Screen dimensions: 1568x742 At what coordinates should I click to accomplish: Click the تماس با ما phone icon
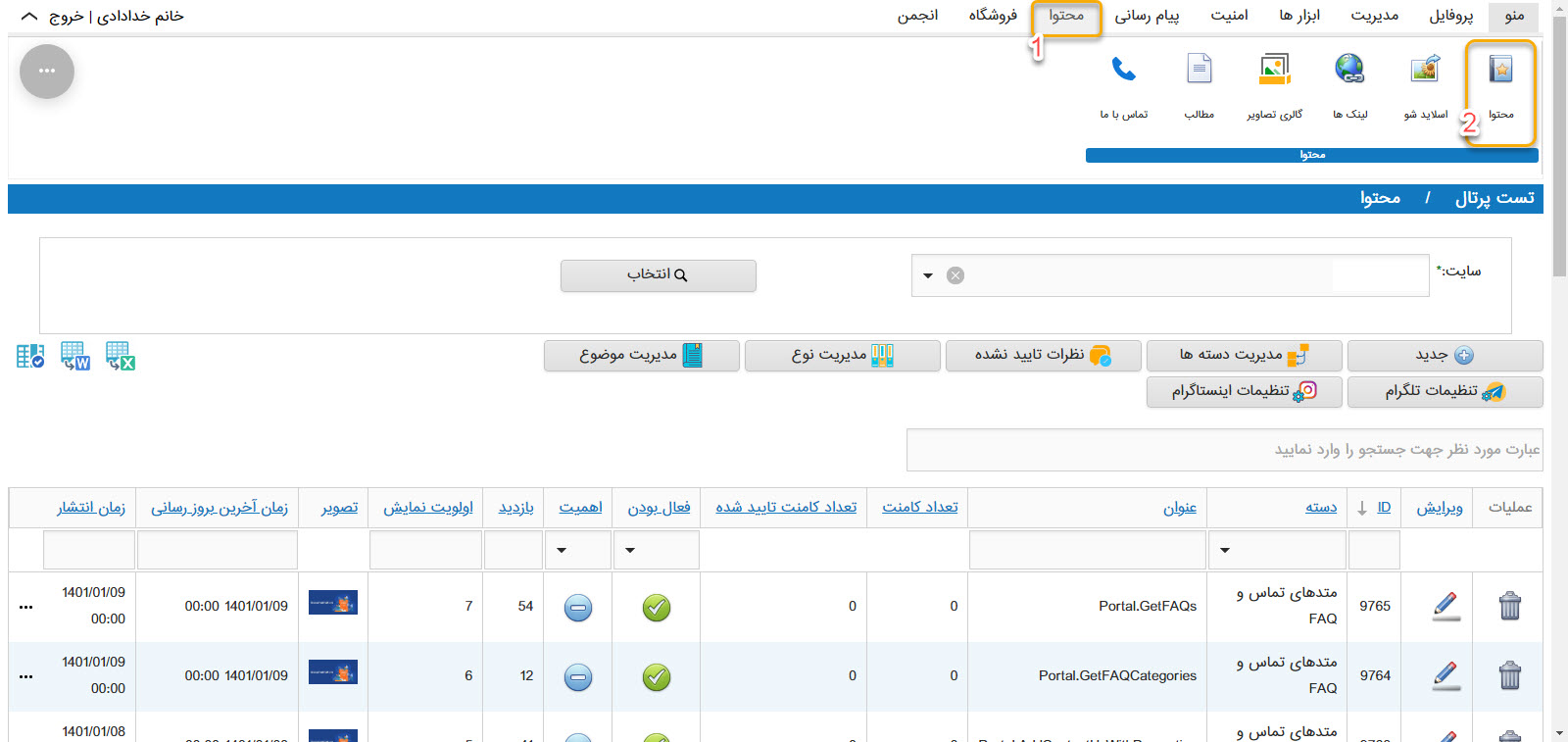pos(1123,70)
